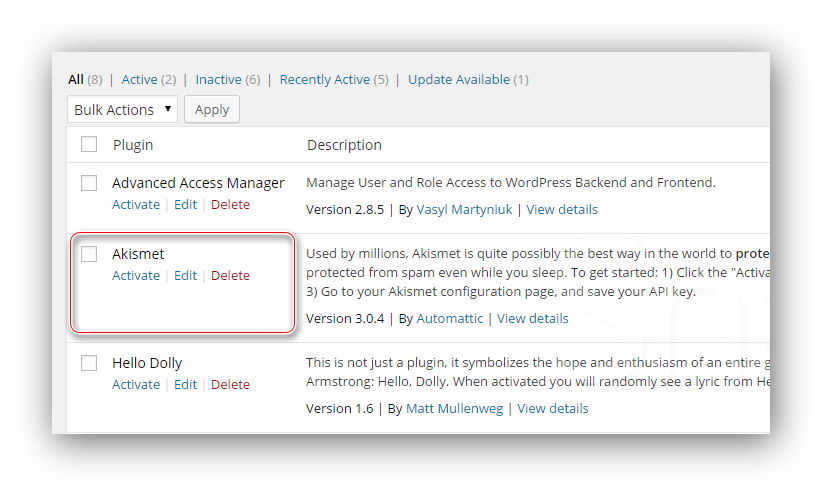822x486 pixels.
Task: Open Vasyl Martyniuk author link
Action: coord(465,209)
